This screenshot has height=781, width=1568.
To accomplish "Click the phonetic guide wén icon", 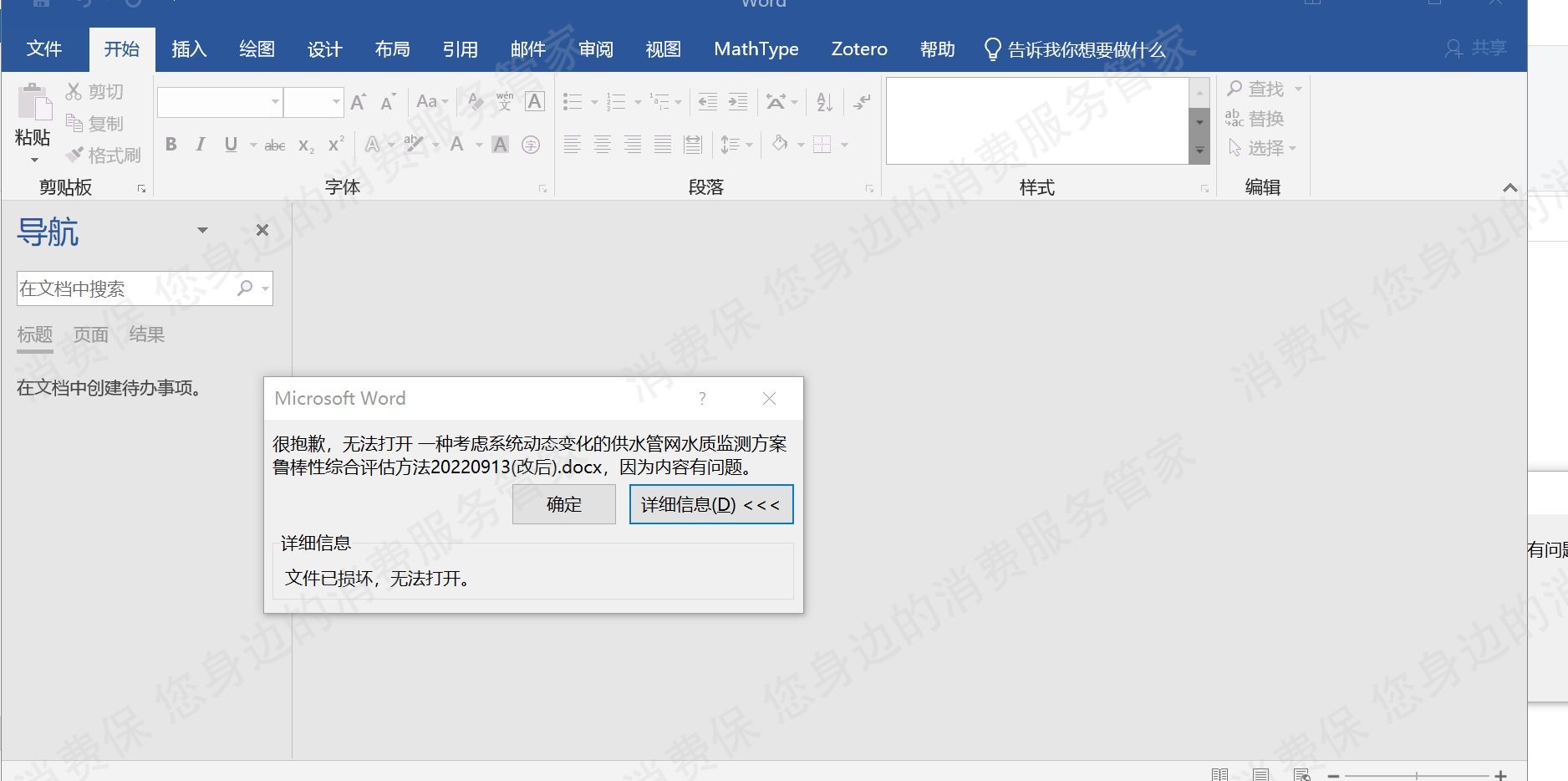I will [505, 102].
